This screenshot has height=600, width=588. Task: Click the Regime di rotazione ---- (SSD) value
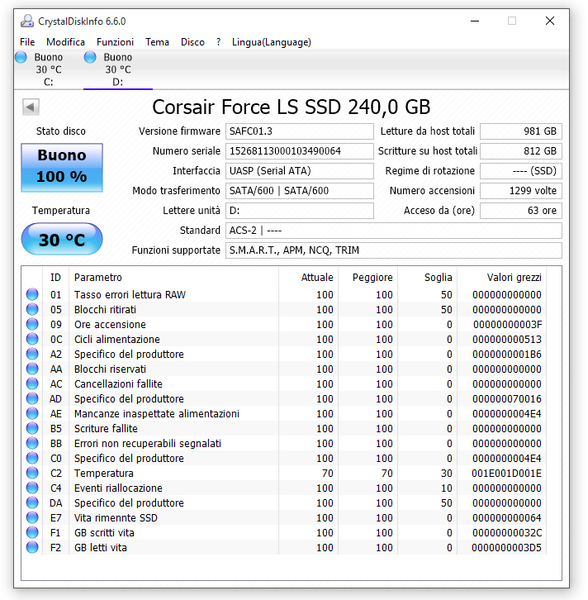click(521, 171)
